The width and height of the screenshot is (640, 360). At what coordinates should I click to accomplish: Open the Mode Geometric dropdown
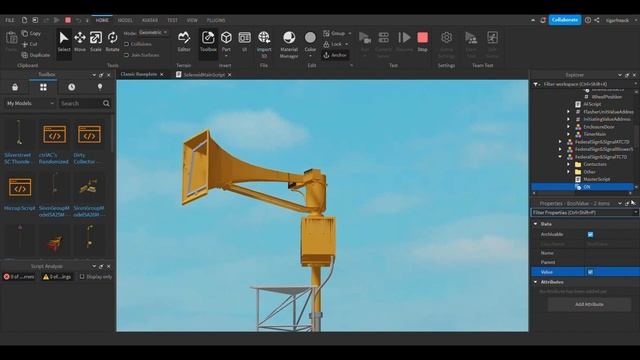pyautogui.click(x=153, y=32)
